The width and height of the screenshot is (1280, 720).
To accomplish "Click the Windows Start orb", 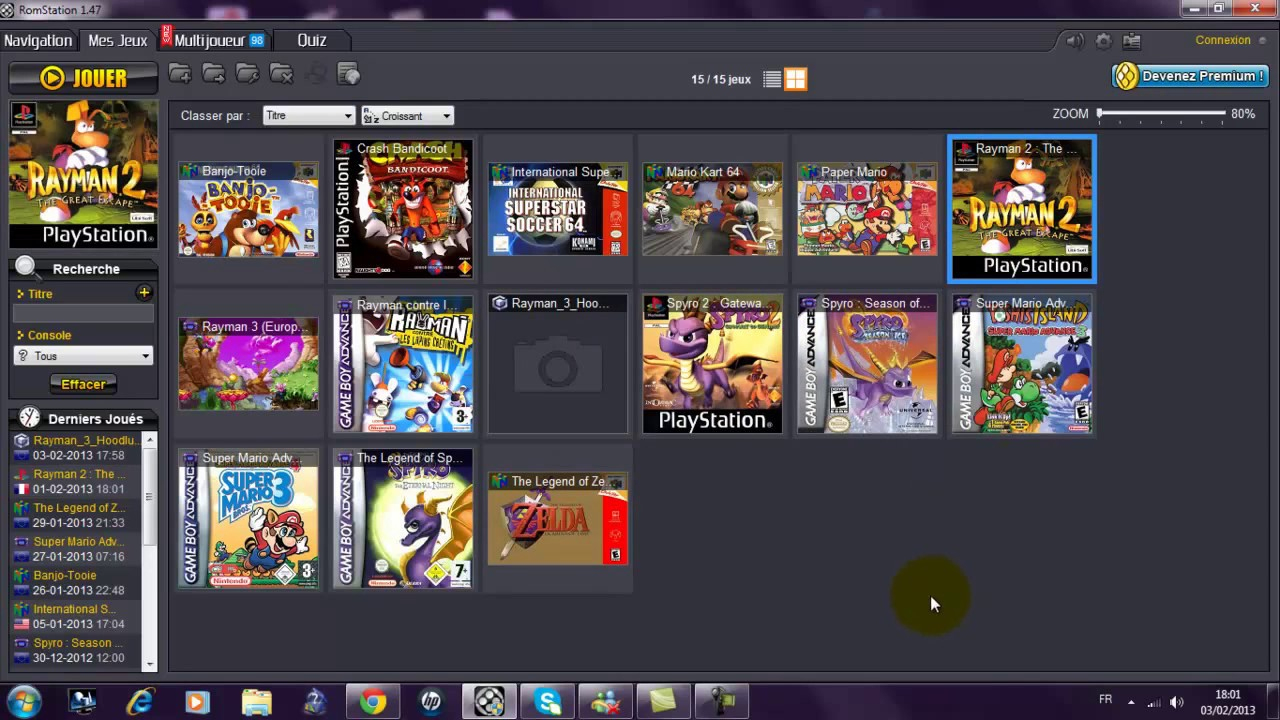I will click(x=23, y=701).
